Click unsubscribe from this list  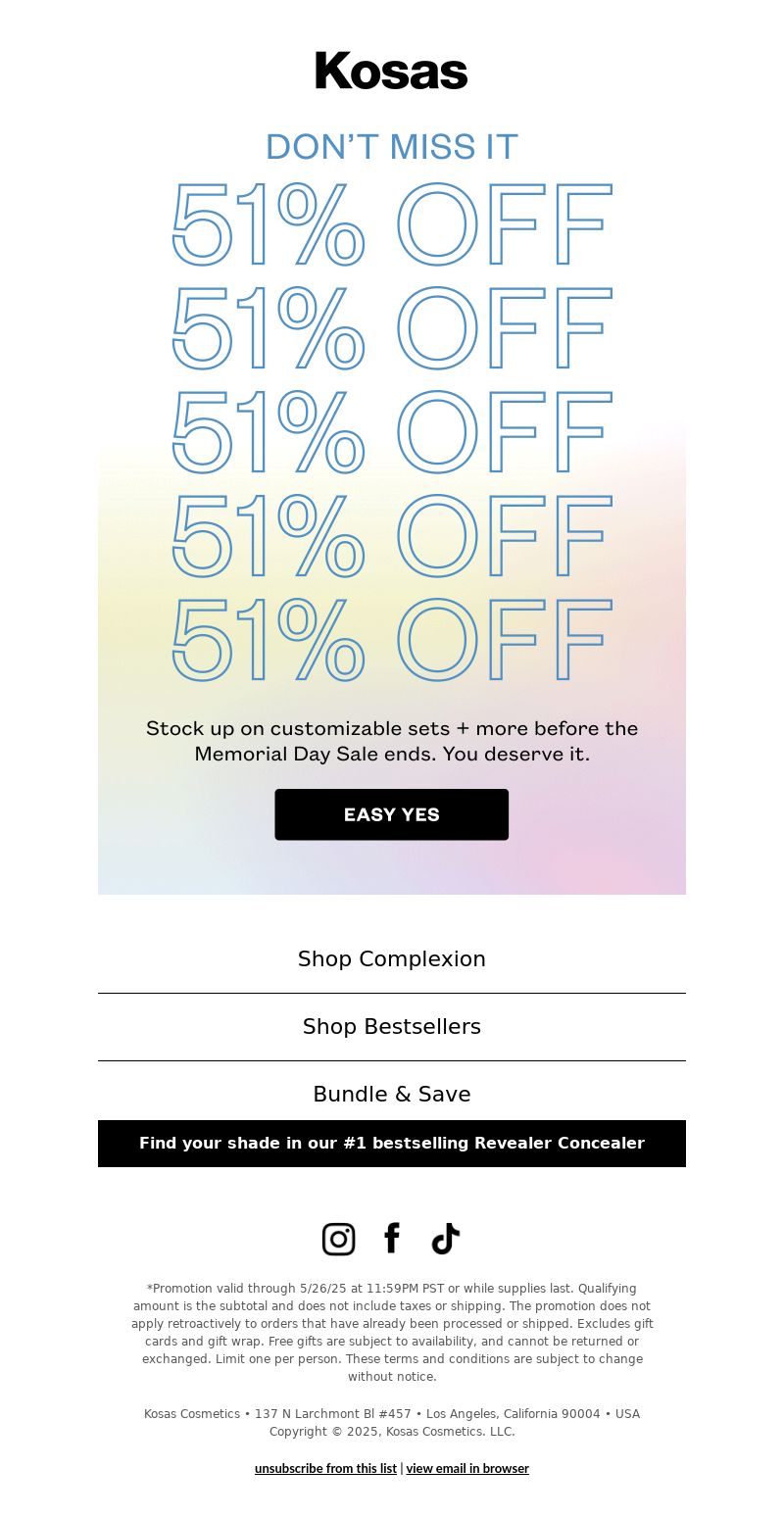click(325, 1468)
